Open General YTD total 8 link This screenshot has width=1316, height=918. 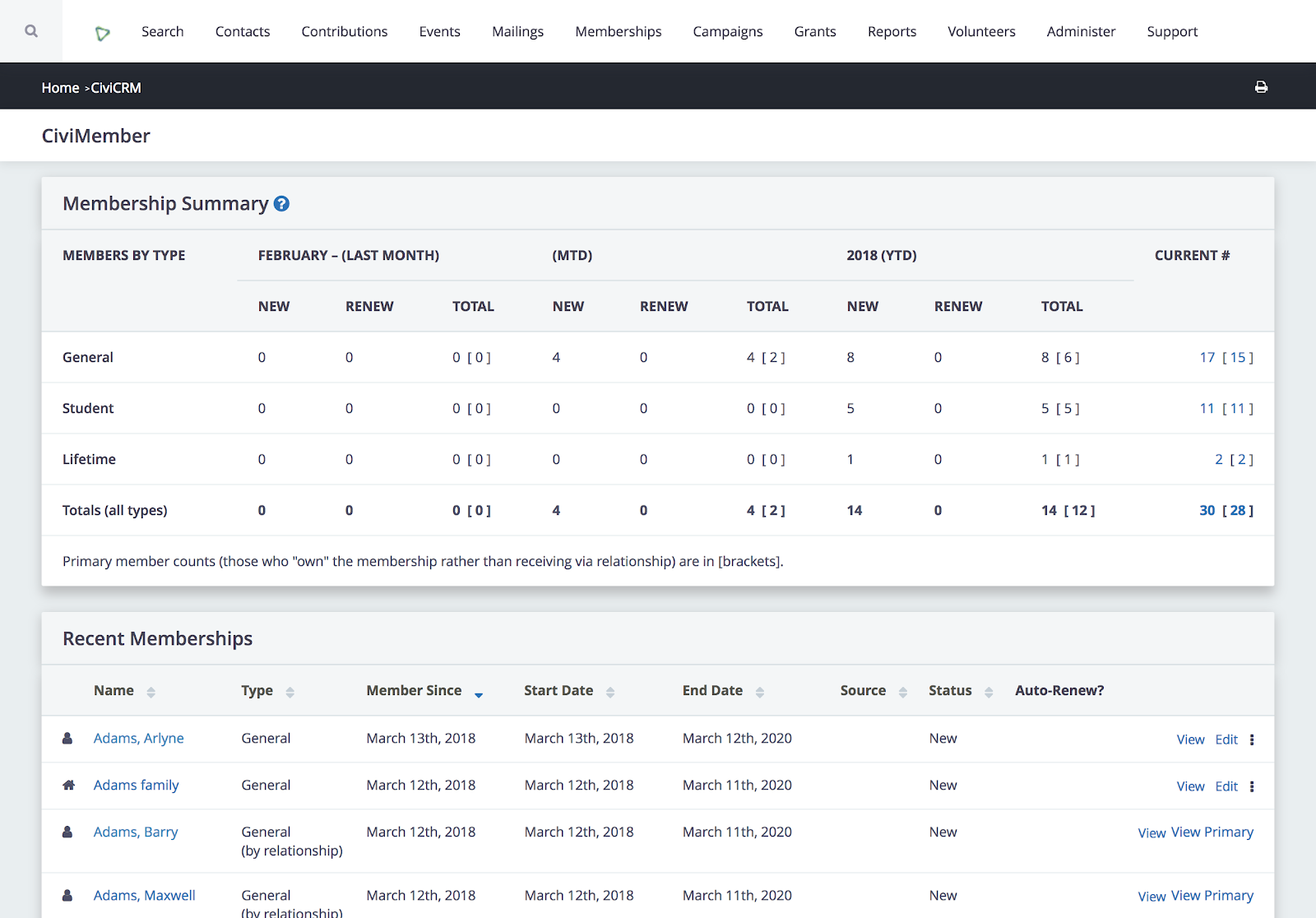point(1045,358)
